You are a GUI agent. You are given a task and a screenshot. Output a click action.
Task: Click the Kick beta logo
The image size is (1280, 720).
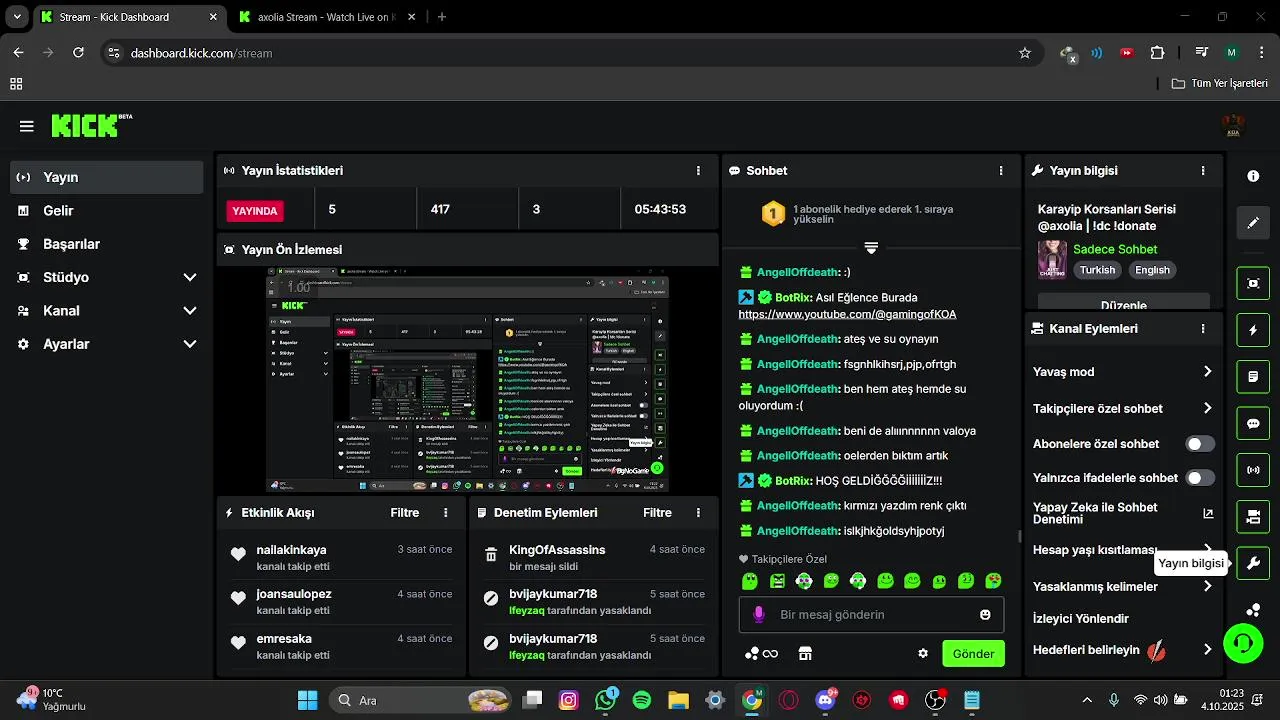[x=92, y=126]
